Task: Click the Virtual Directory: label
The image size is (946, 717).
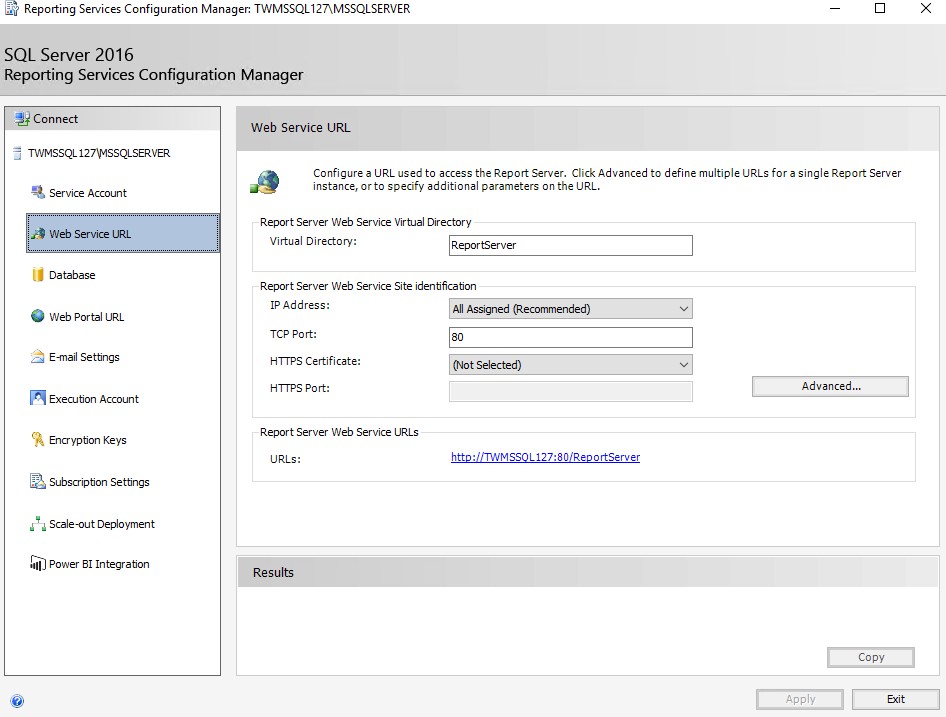Action: [313, 241]
